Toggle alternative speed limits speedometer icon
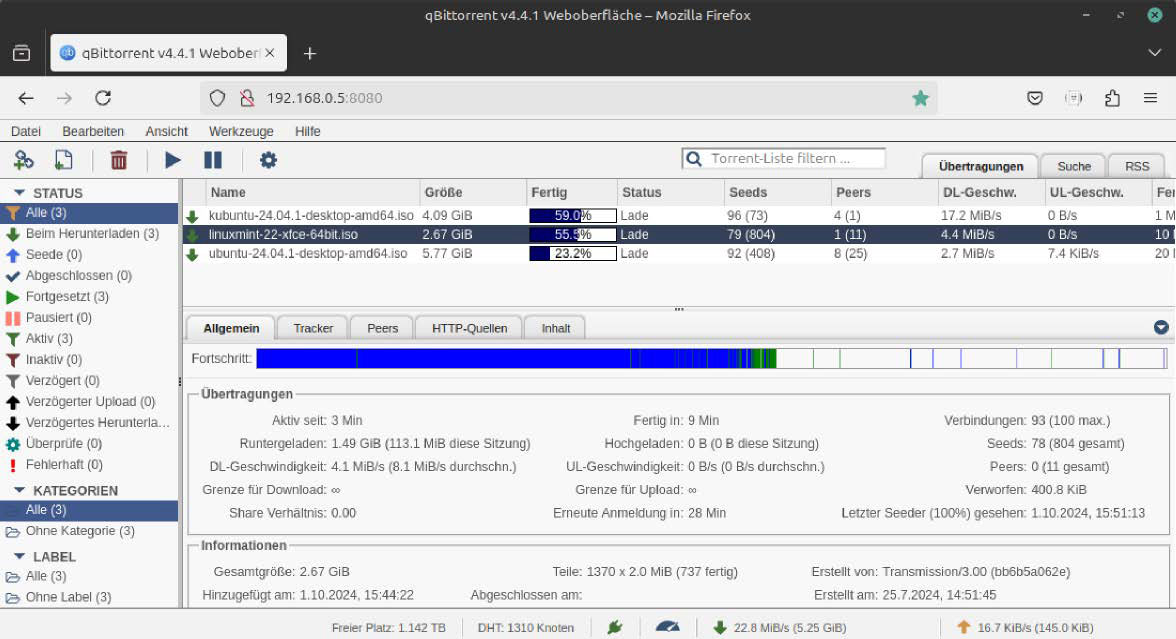1176x639 pixels. coord(668,627)
